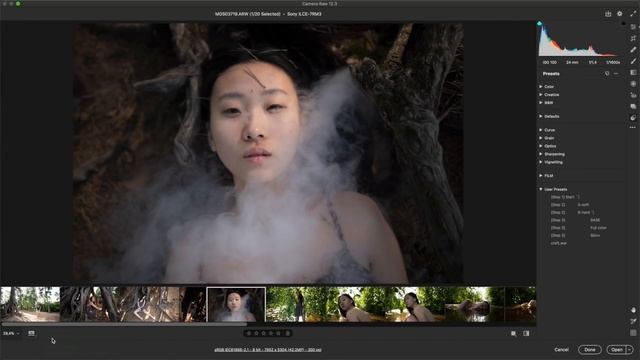This screenshot has width=640, height=360.
Task: Select the selected smoke portrait thumbnail
Action: [236, 304]
